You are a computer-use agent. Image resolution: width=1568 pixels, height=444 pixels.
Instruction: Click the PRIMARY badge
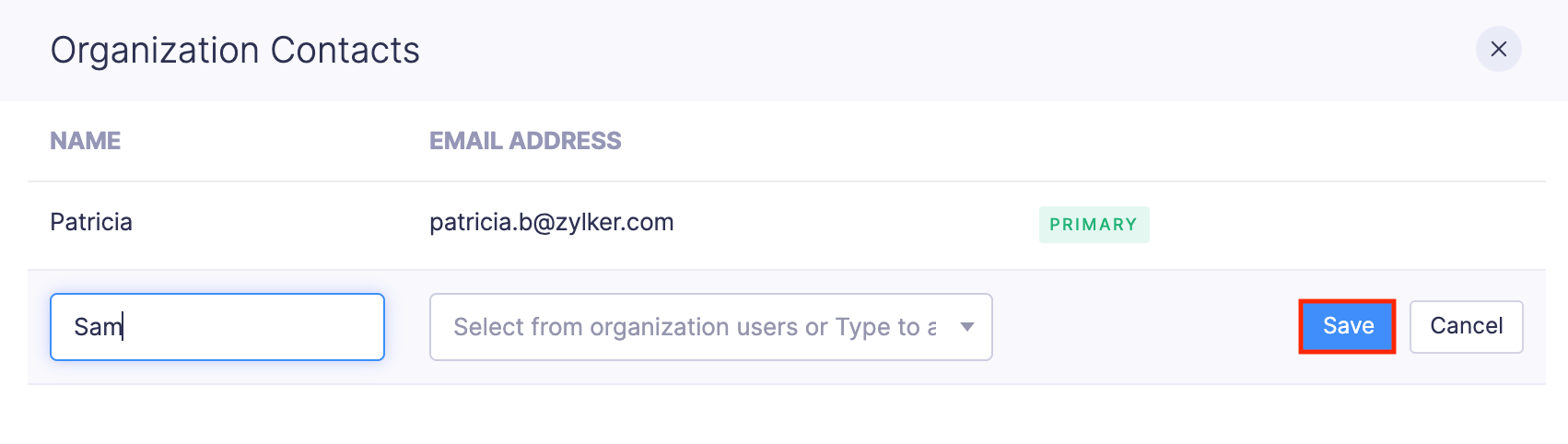point(1094,225)
